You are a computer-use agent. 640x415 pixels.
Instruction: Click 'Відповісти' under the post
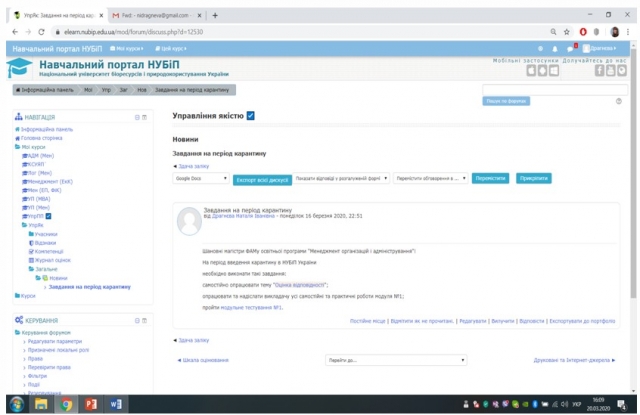tap(531, 321)
